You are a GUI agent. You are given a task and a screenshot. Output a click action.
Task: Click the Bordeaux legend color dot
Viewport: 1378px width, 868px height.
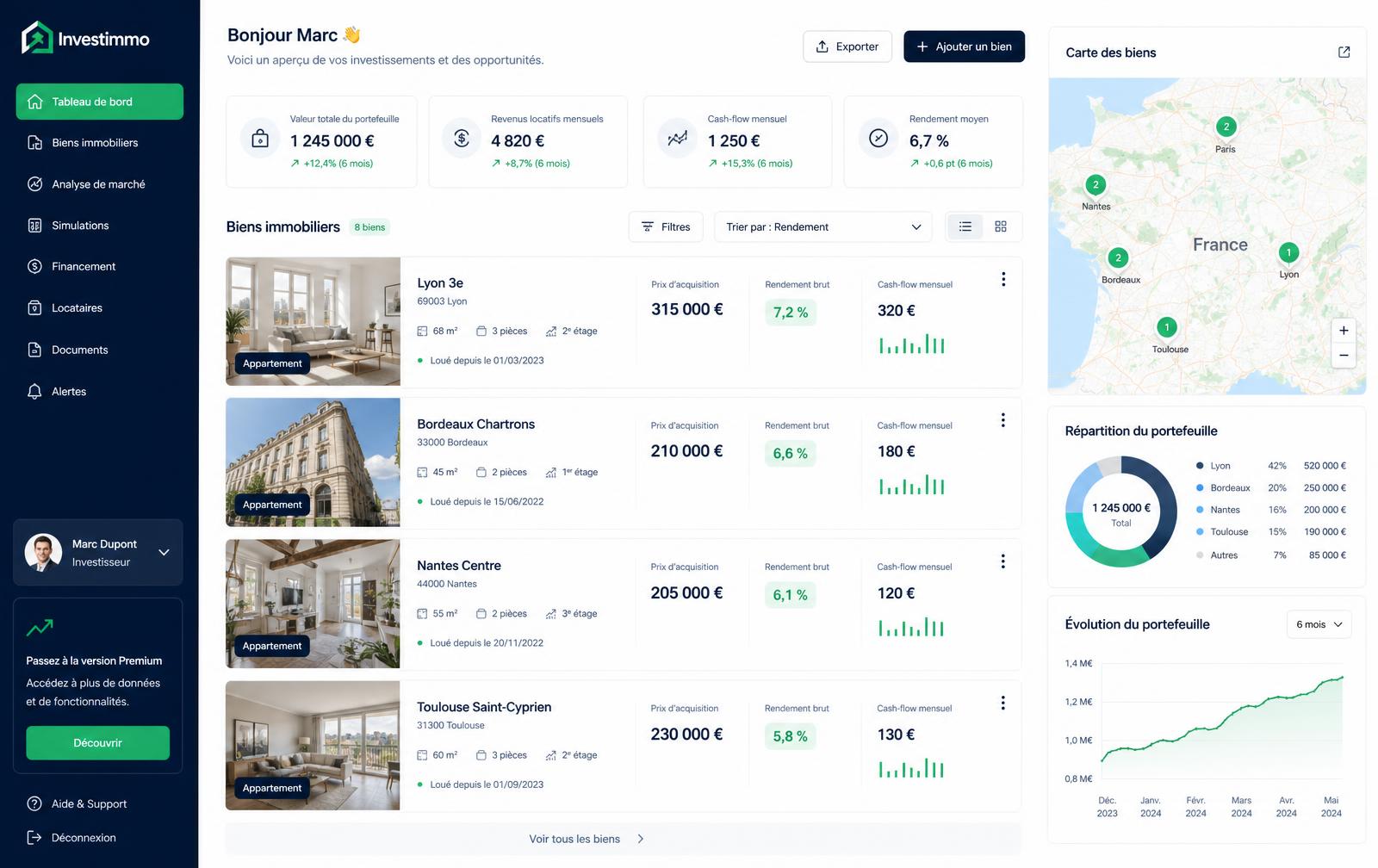(1200, 488)
